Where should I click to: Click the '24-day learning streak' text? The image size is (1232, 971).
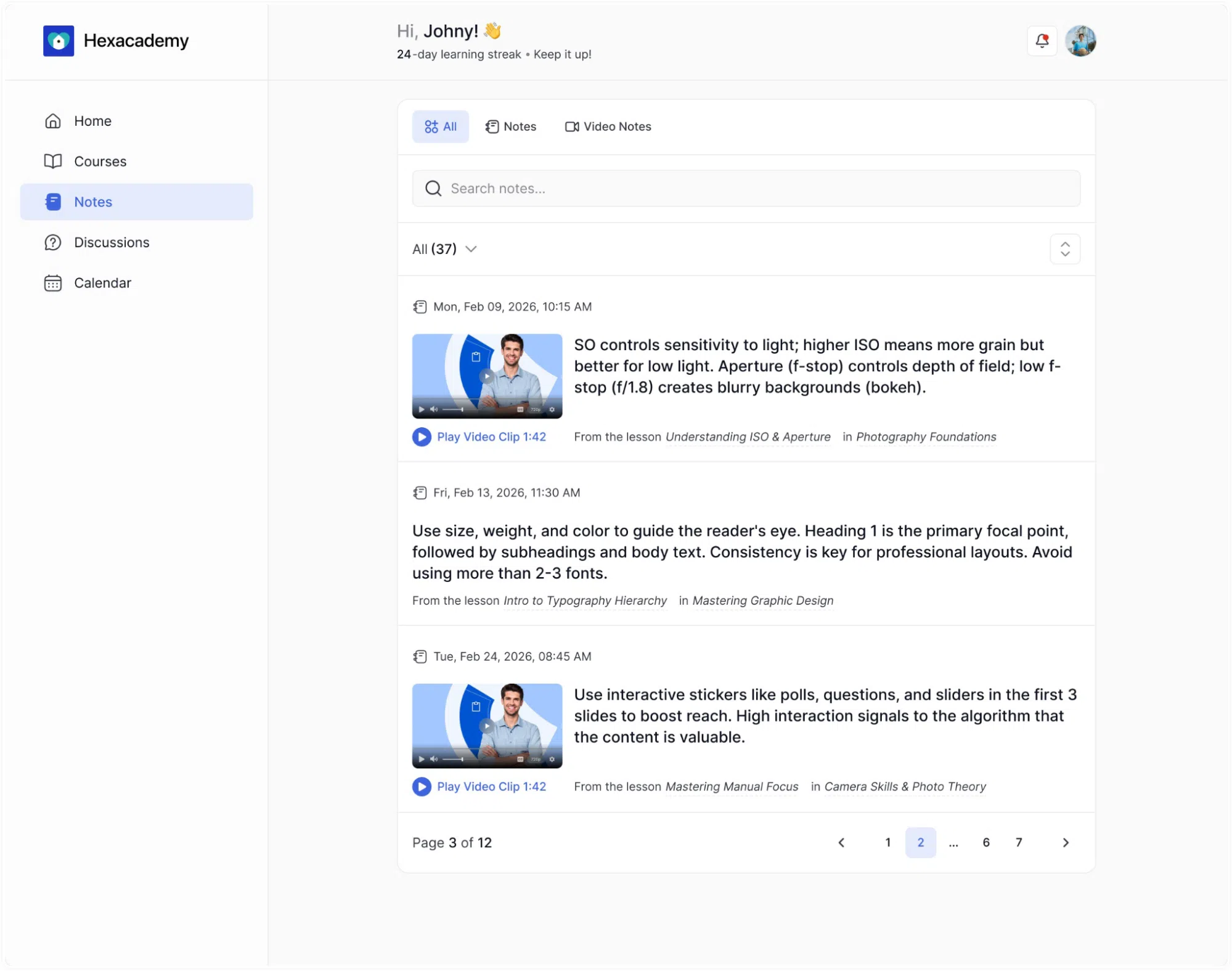pyautogui.click(x=459, y=54)
